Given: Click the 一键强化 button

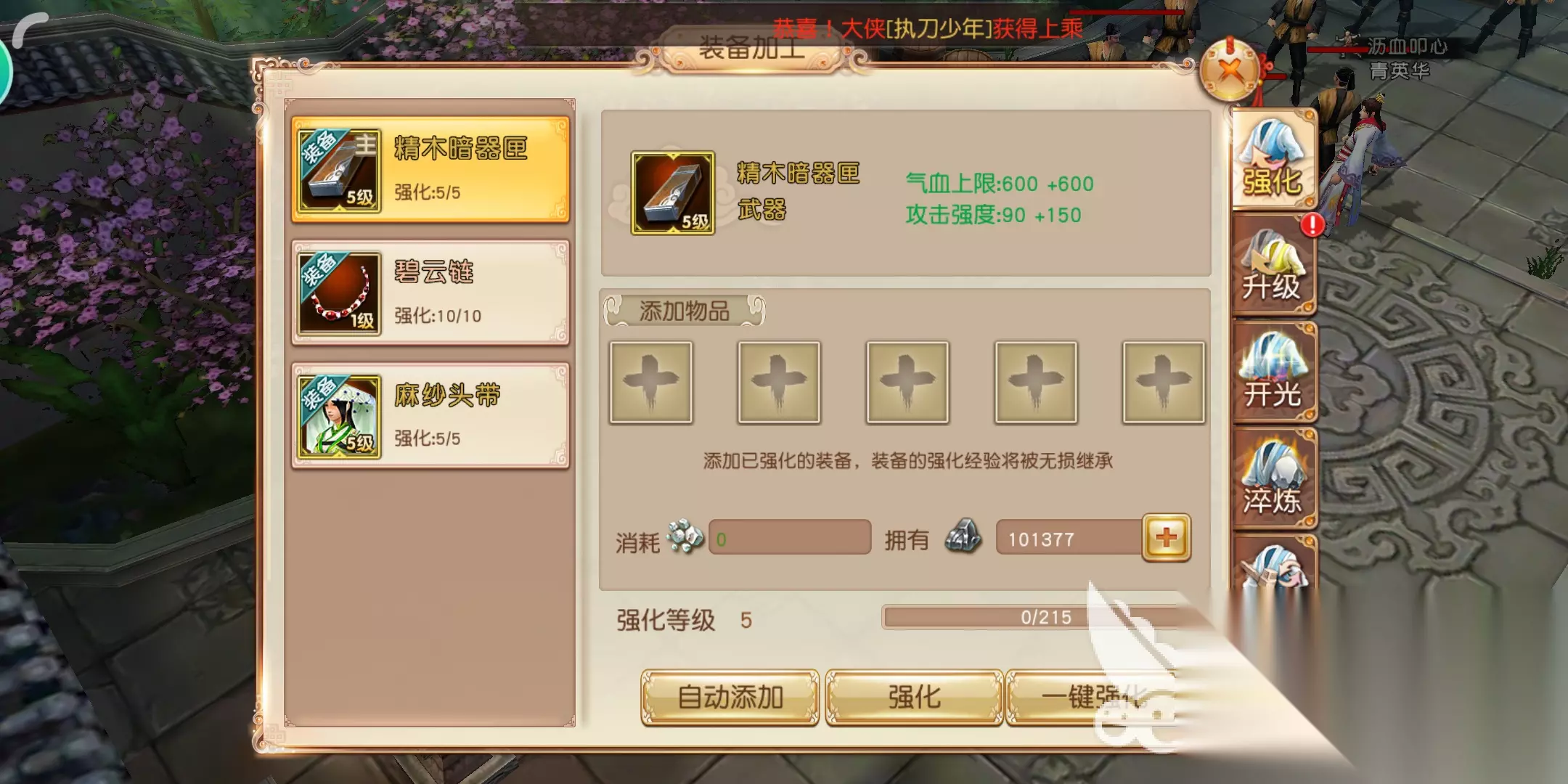Looking at the screenshot, I should point(1093,698).
